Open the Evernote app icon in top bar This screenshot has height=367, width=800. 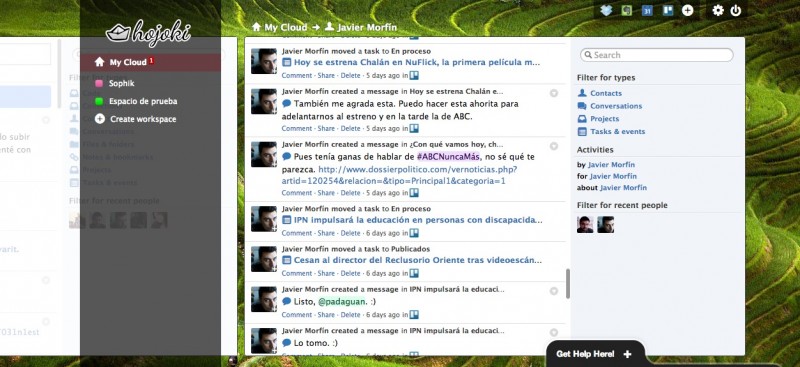pos(627,10)
